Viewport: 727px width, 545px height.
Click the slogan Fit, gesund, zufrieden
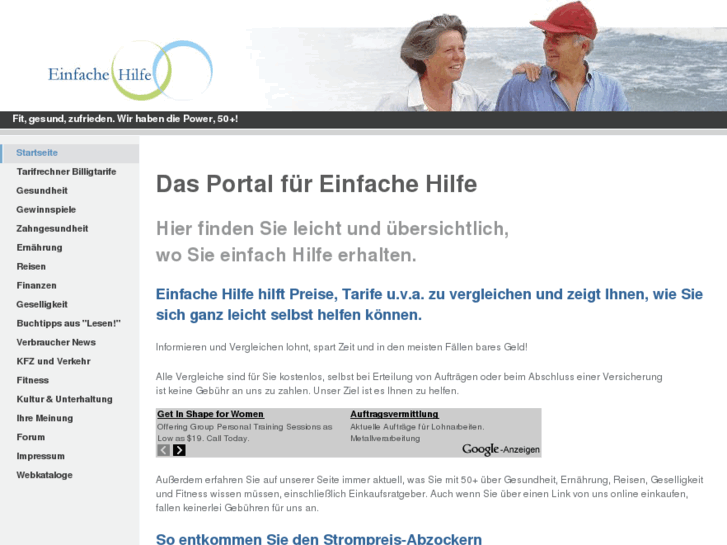point(125,119)
